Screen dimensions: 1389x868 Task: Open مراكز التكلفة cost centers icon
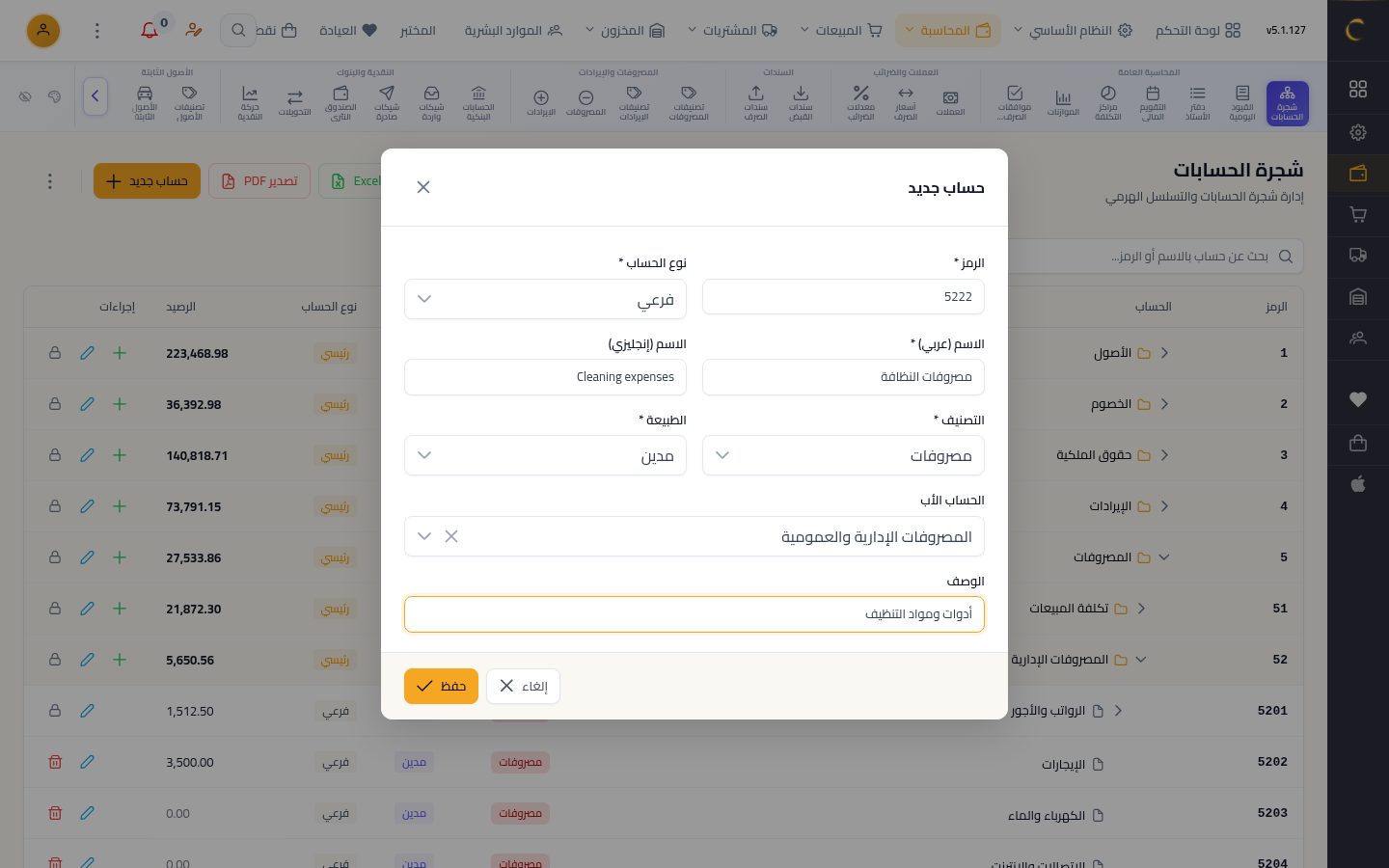click(x=1107, y=103)
